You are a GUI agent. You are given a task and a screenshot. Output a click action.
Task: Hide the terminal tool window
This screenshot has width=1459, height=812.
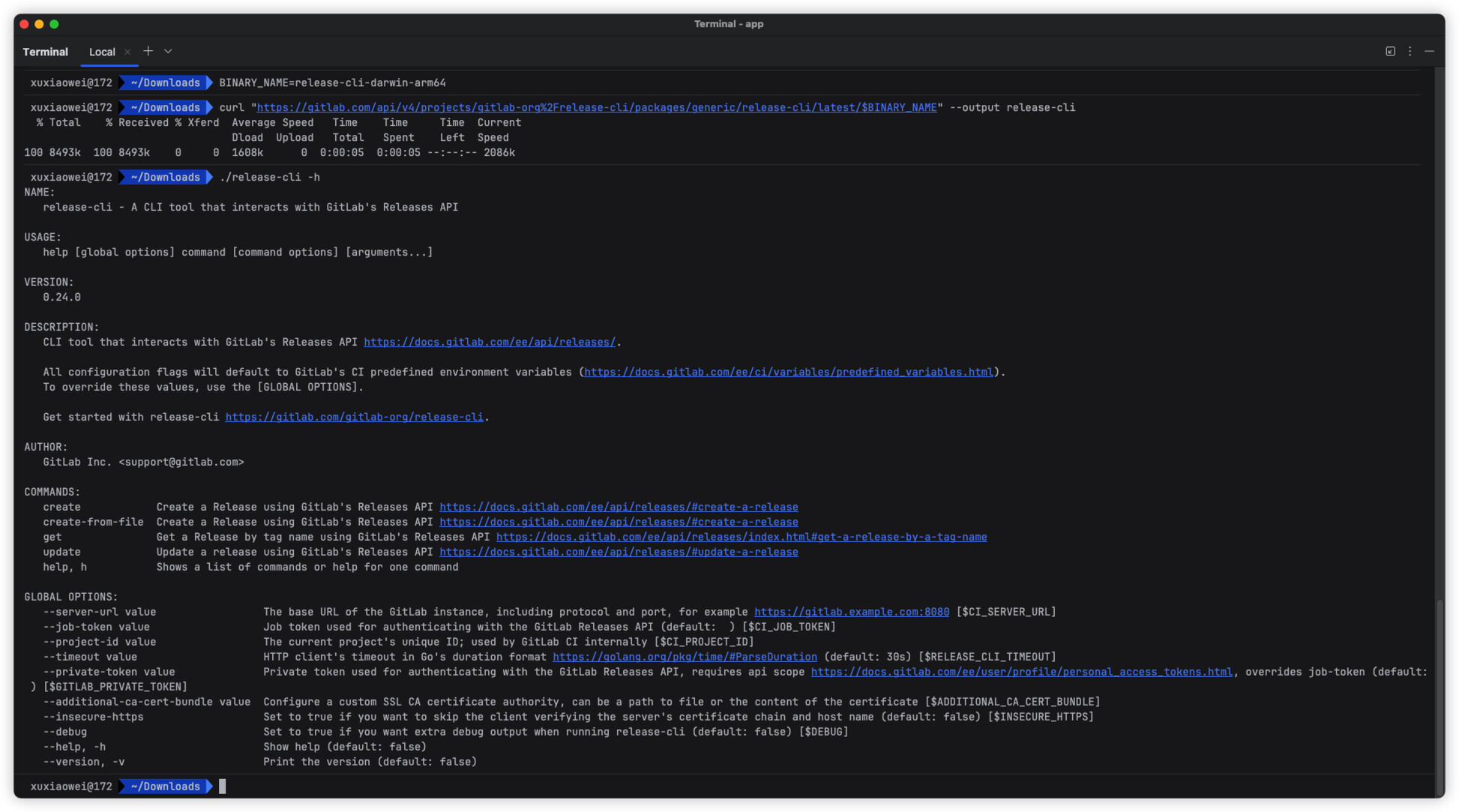[x=1429, y=51]
